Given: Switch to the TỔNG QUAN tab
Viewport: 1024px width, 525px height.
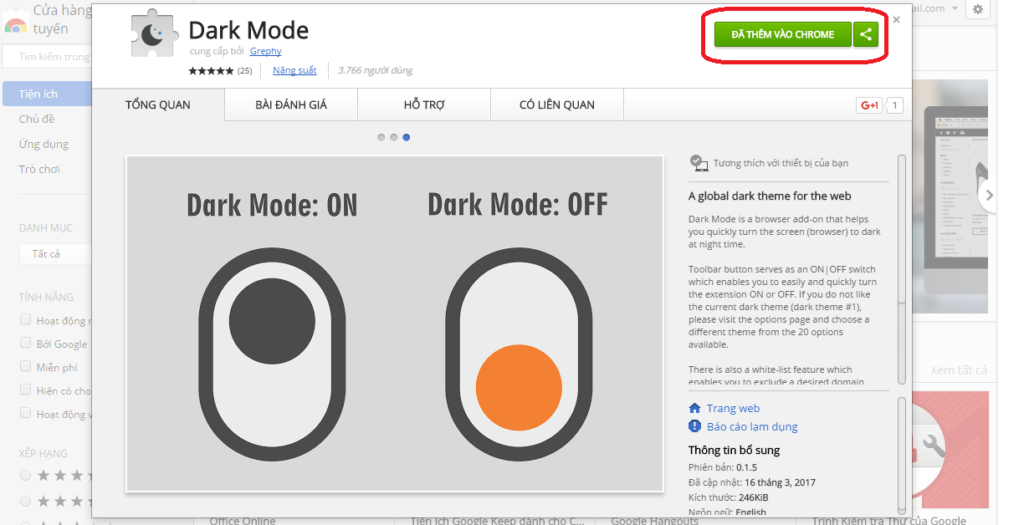Looking at the screenshot, I should (158, 104).
